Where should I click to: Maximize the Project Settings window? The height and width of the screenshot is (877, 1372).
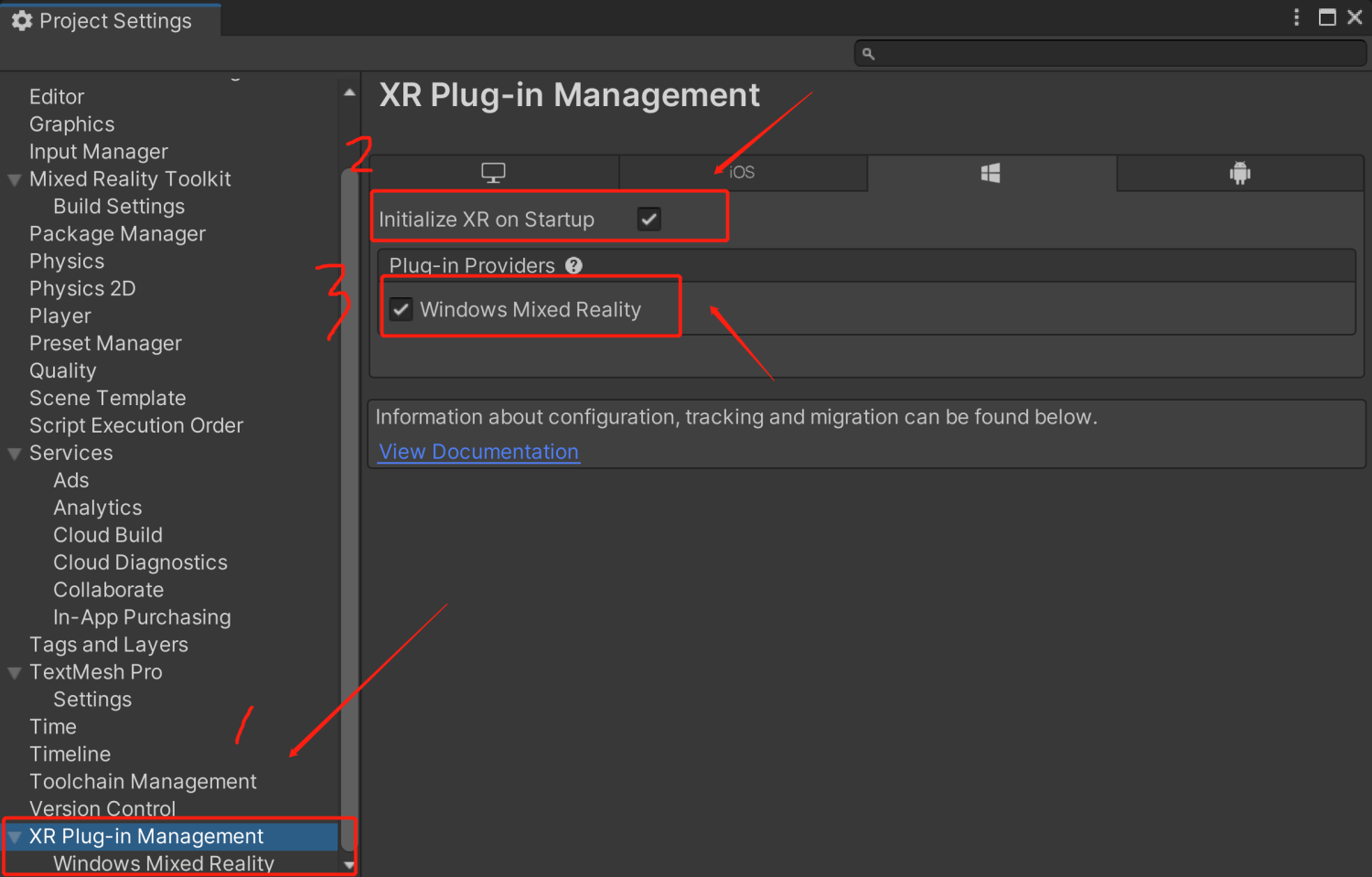(1327, 17)
